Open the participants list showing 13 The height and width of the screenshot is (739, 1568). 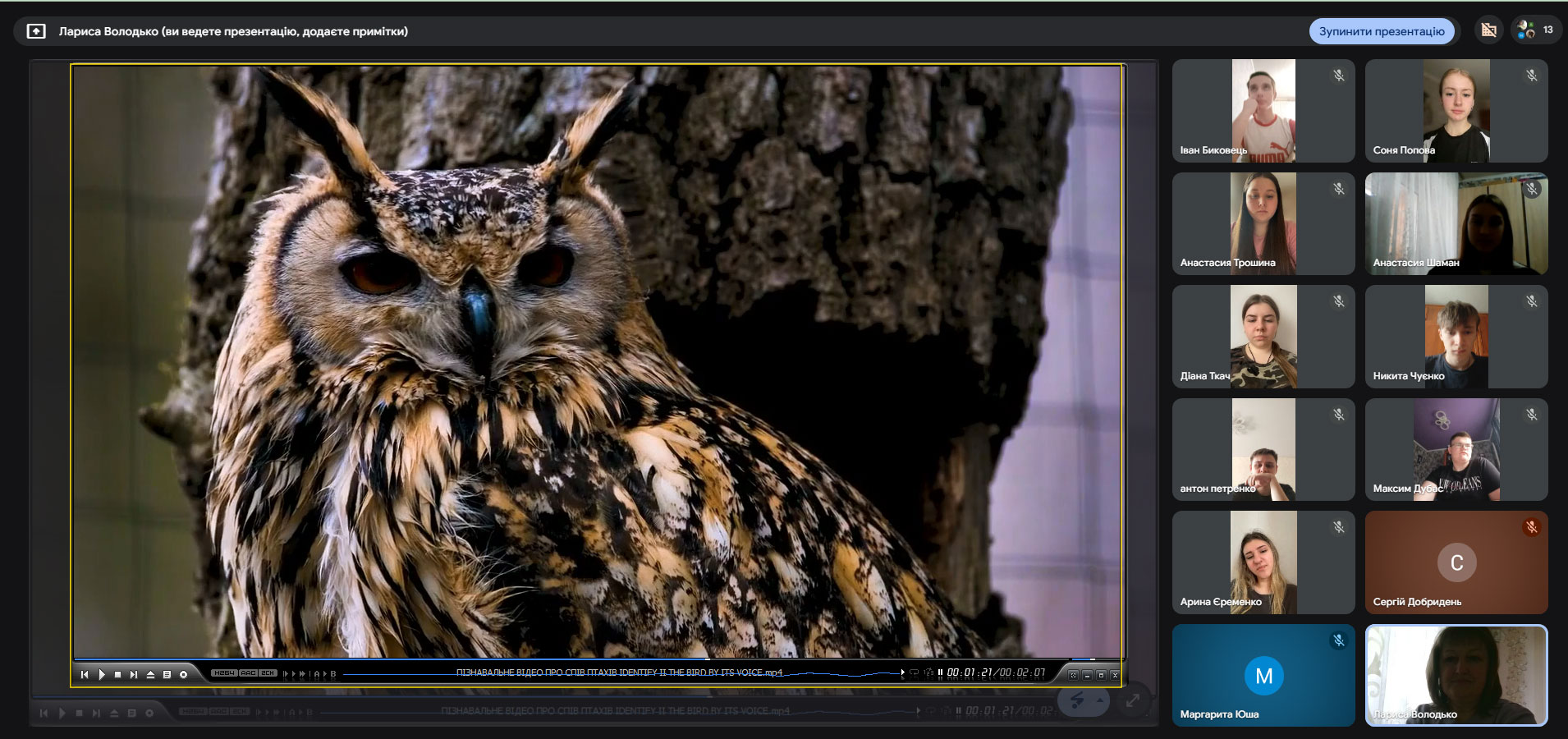pyautogui.click(x=1534, y=30)
